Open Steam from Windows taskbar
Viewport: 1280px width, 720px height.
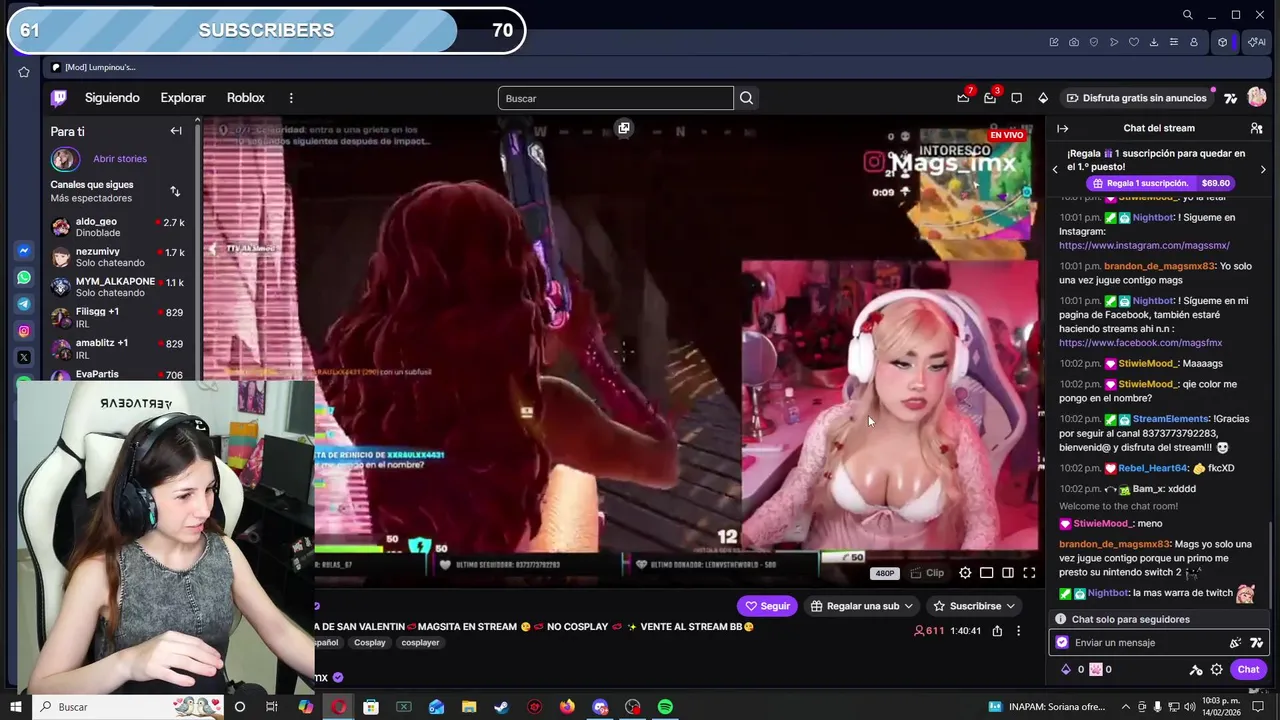pyautogui.click(x=501, y=707)
